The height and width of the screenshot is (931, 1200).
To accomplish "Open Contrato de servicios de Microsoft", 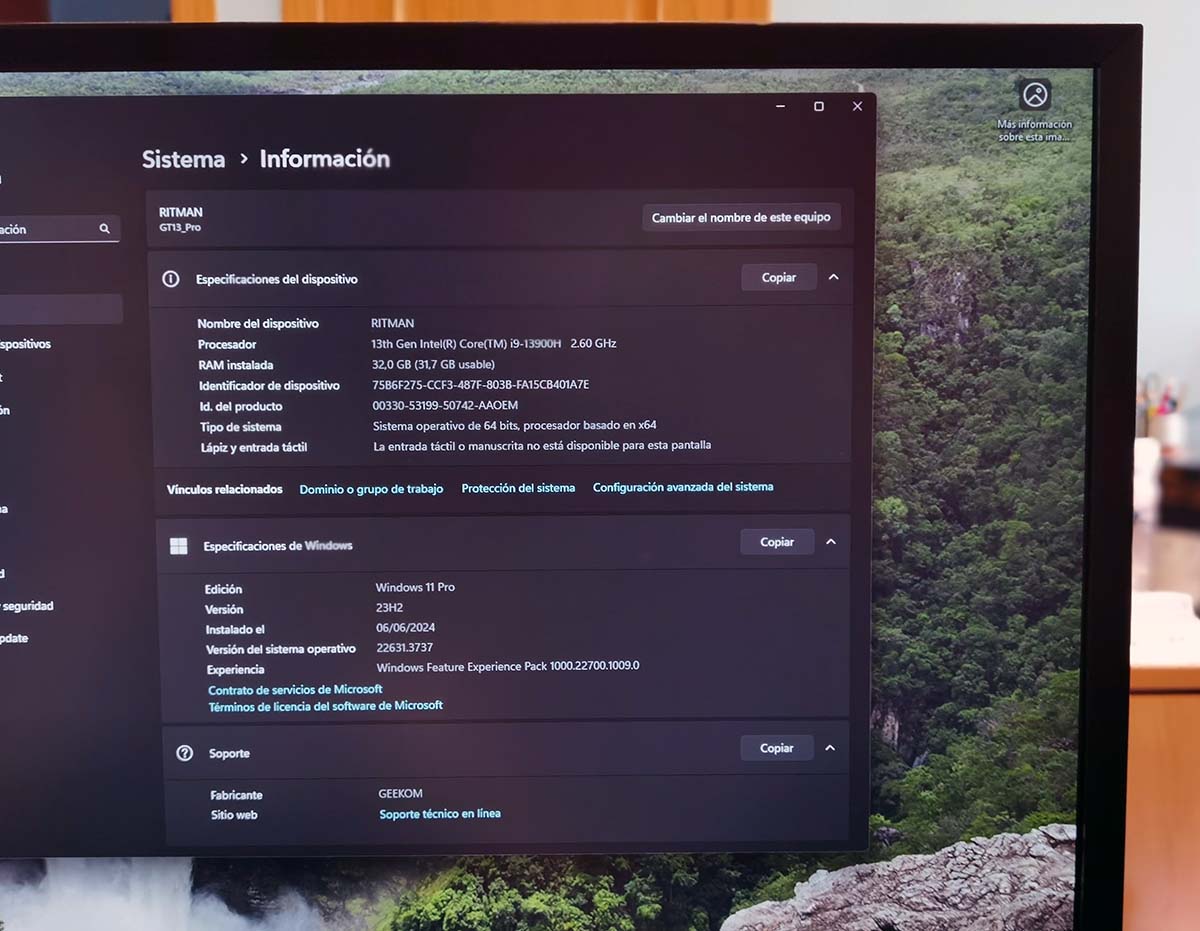I will 295,690.
